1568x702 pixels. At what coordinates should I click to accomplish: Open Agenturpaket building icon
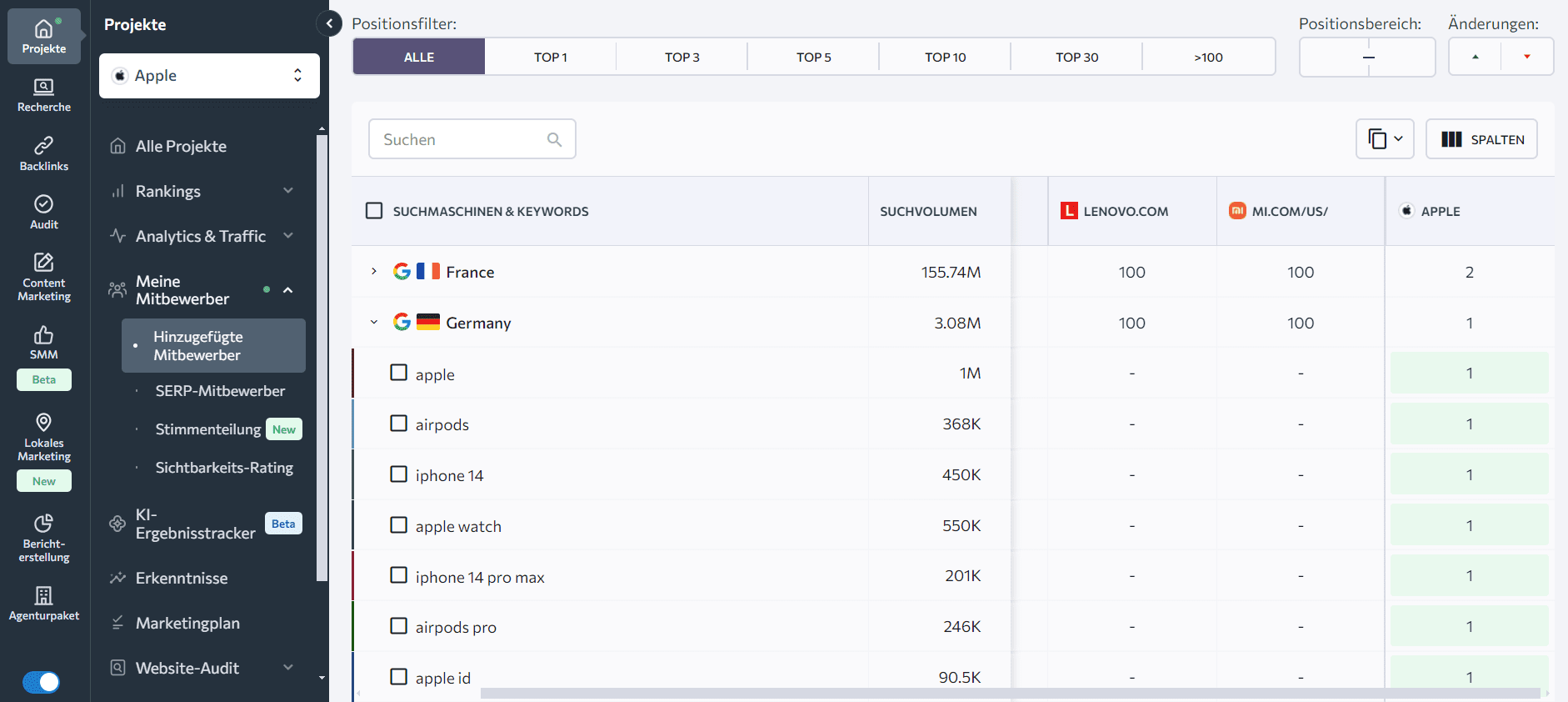[44, 595]
